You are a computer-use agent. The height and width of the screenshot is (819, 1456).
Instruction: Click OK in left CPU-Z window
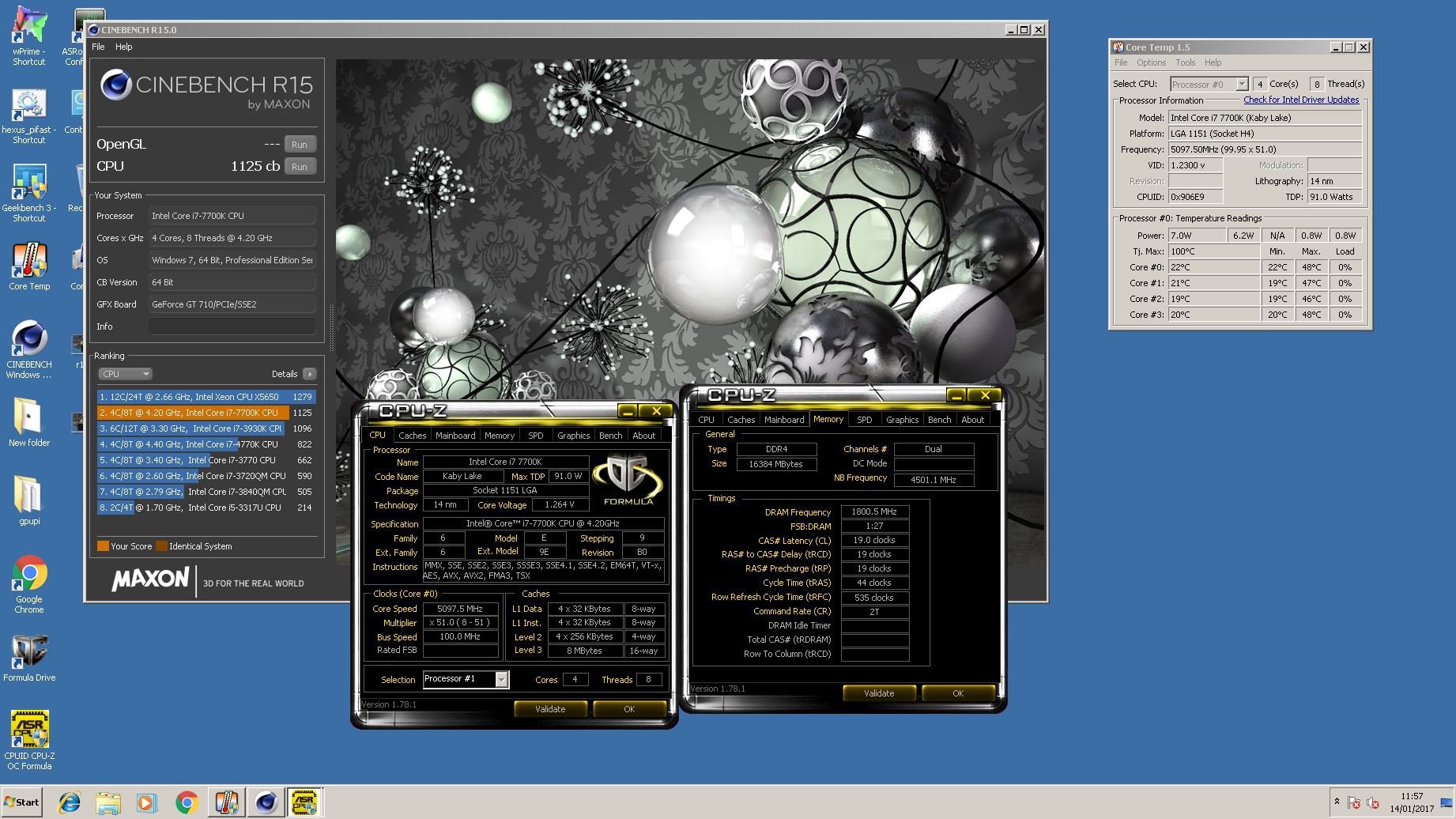click(629, 709)
